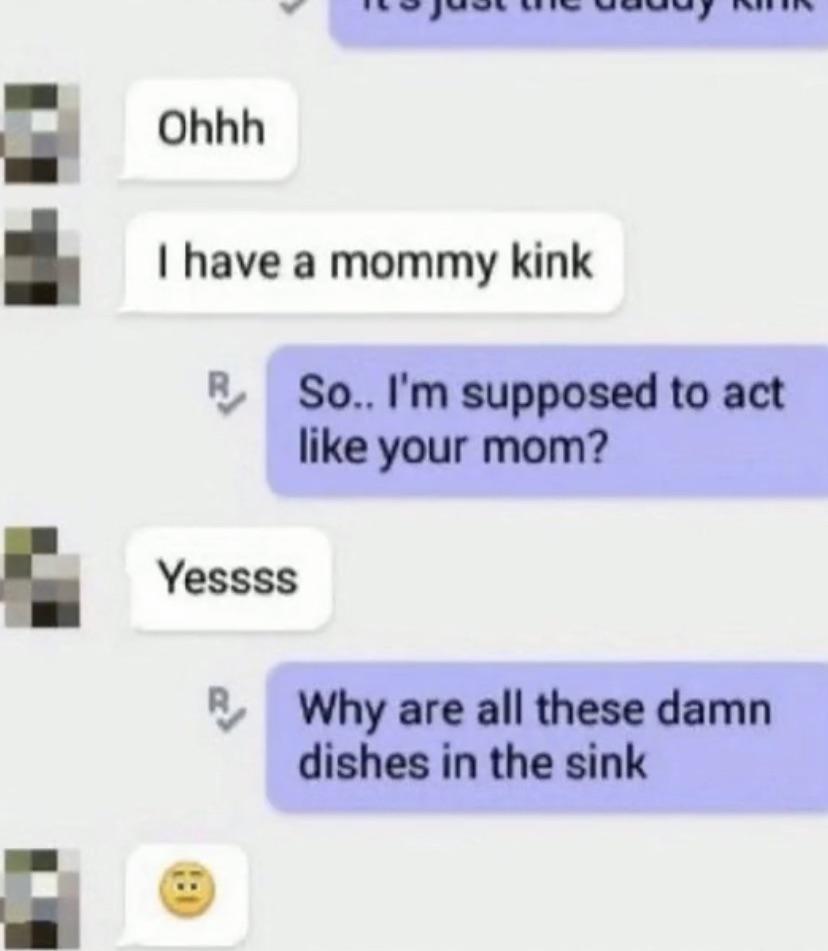The height and width of the screenshot is (951, 828).
Task: Tap the pixelated avatar beside 'Ohhh'
Action: [x=42, y=133]
